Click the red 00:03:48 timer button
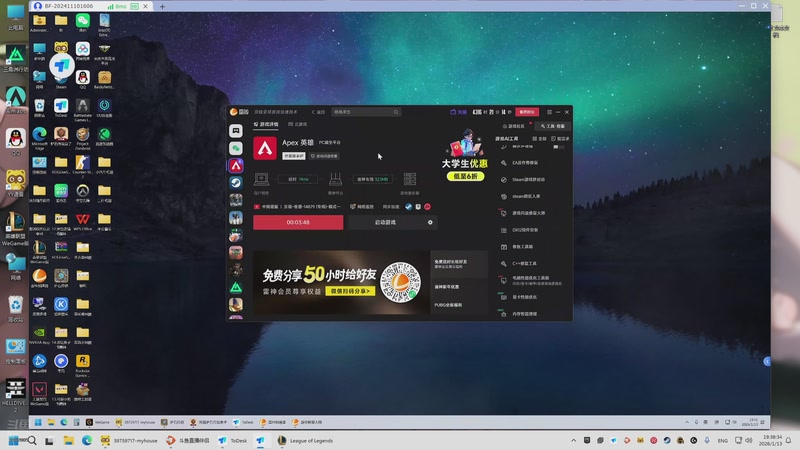 (x=298, y=222)
